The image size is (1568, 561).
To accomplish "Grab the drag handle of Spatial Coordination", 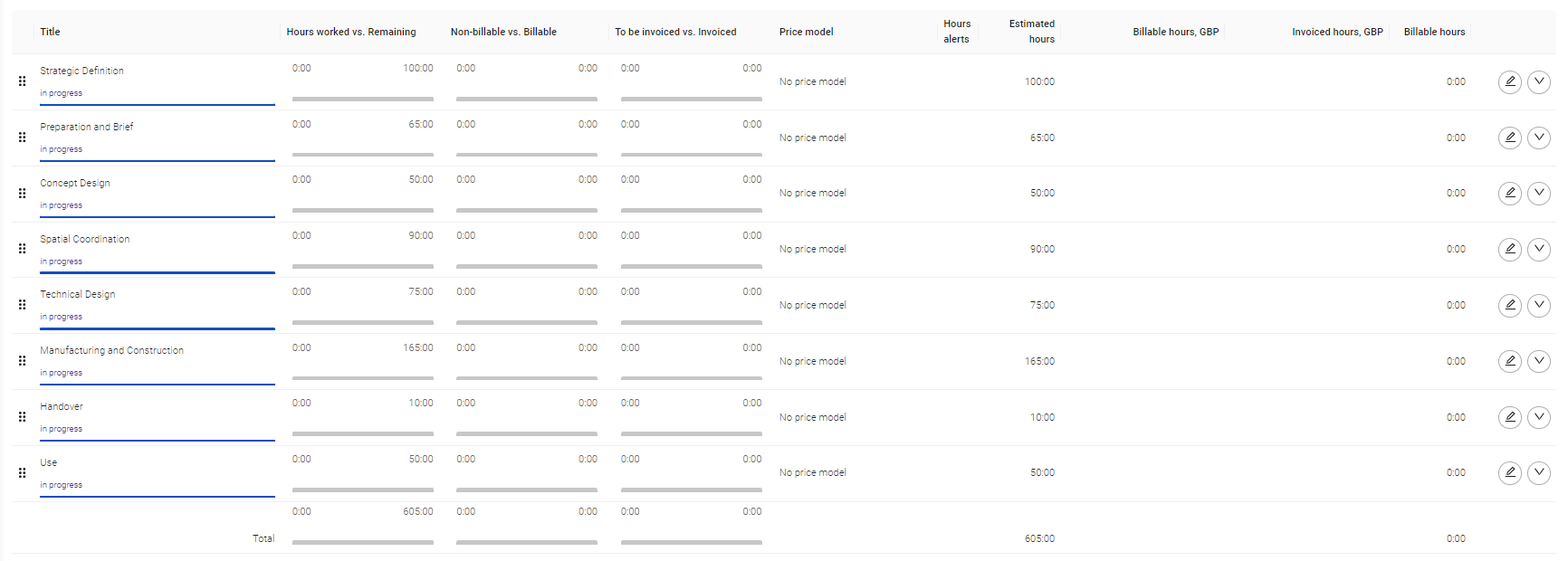I will tap(22, 249).
